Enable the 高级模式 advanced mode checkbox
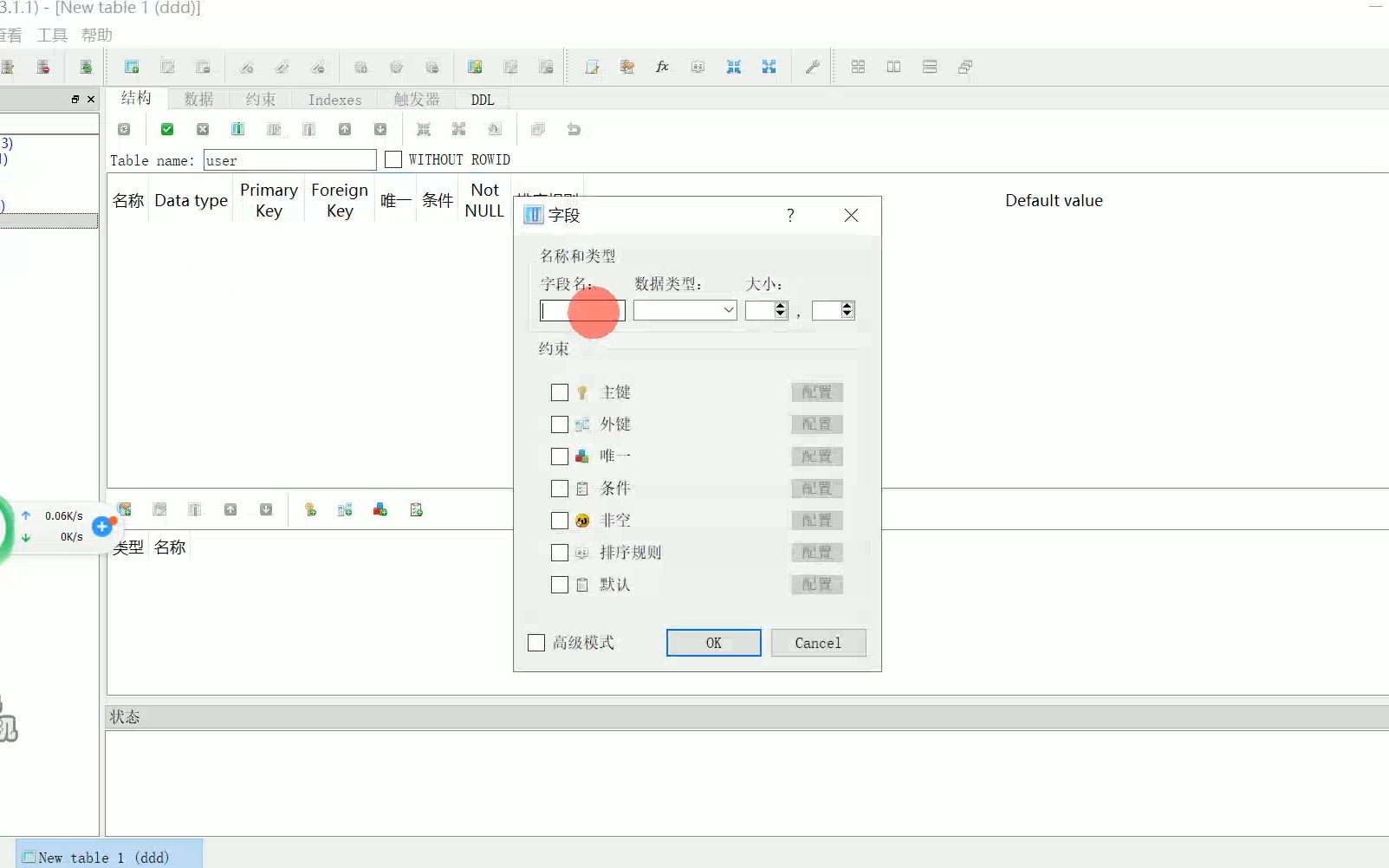 tap(536, 643)
